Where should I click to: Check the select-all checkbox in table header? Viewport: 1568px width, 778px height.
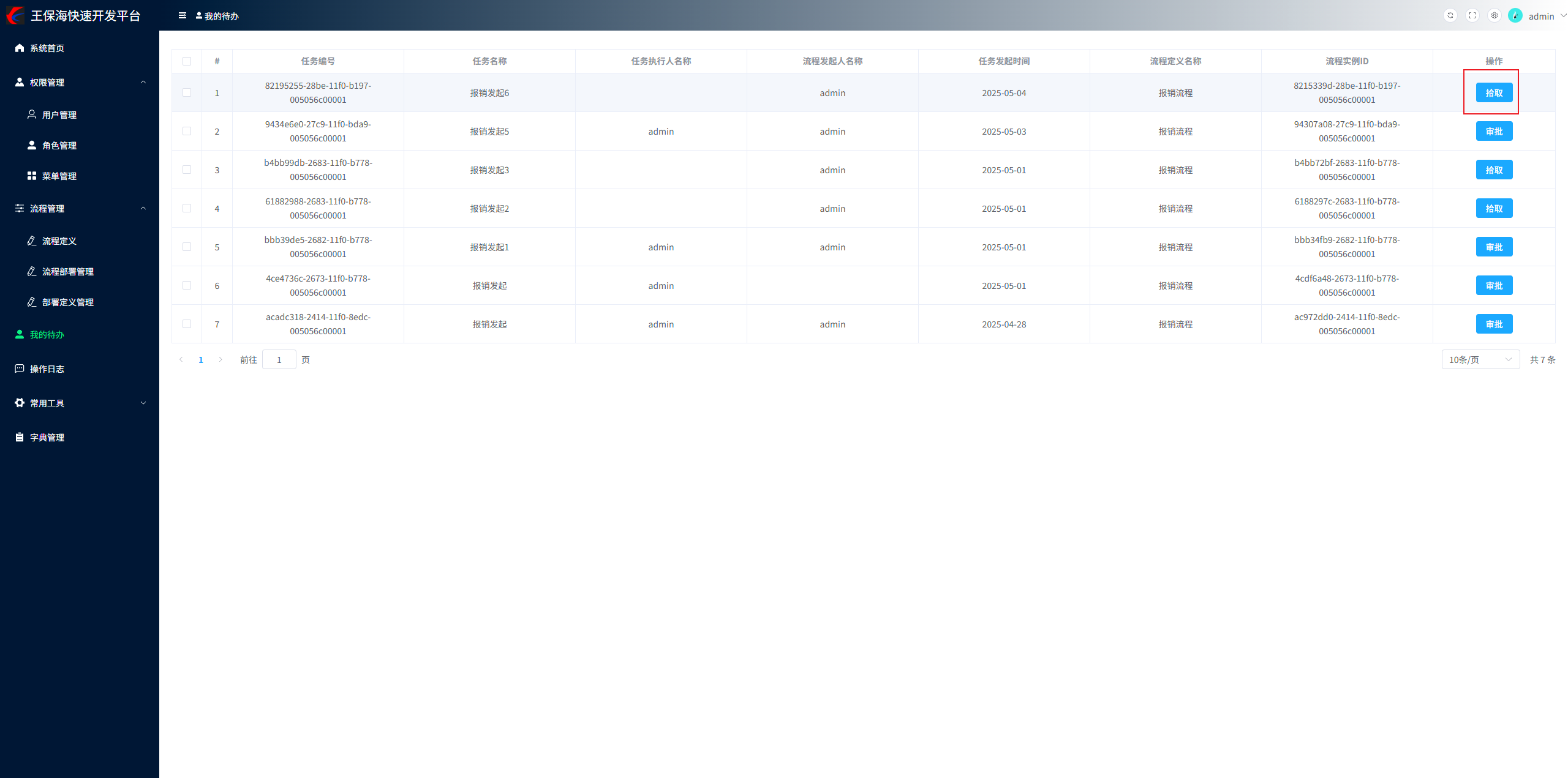click(x=187, y=61)
